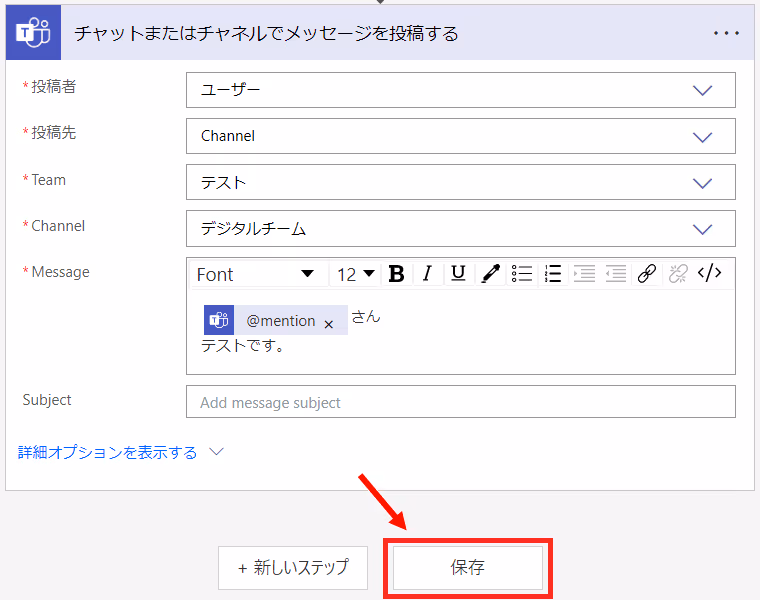Click the Microsoft Teams connector icon

pos(33,32)
